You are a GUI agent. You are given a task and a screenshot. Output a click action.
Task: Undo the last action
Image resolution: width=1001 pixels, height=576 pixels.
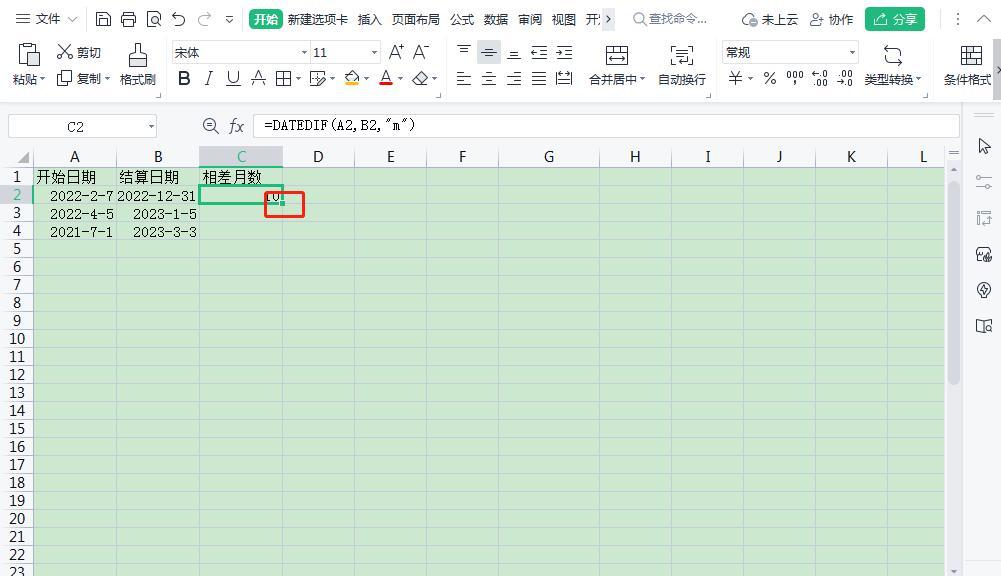pyautogui.click(x=179, y=19)
